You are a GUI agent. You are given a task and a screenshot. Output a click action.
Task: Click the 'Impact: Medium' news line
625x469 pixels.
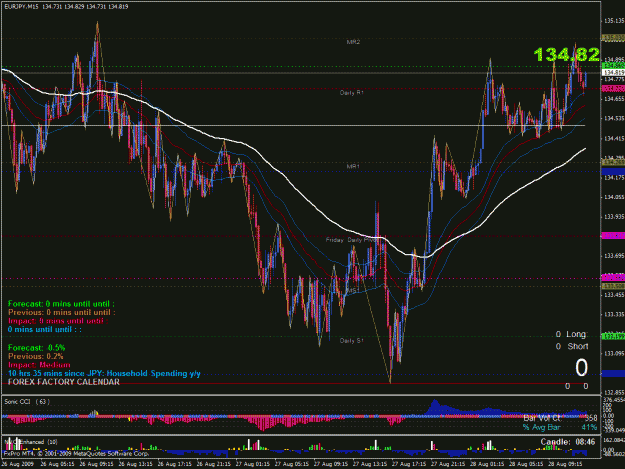[39, 365]
